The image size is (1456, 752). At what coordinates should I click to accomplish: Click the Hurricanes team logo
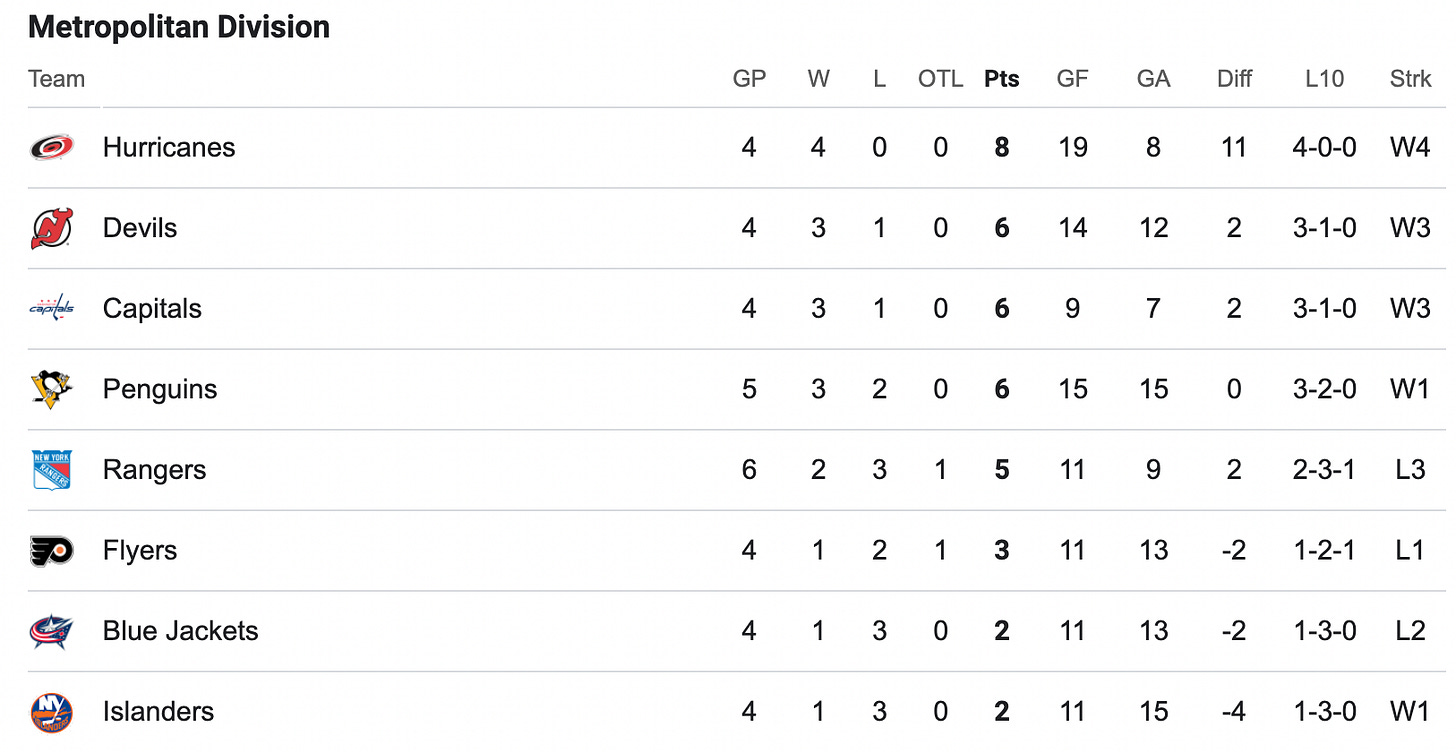coord(51,148)
